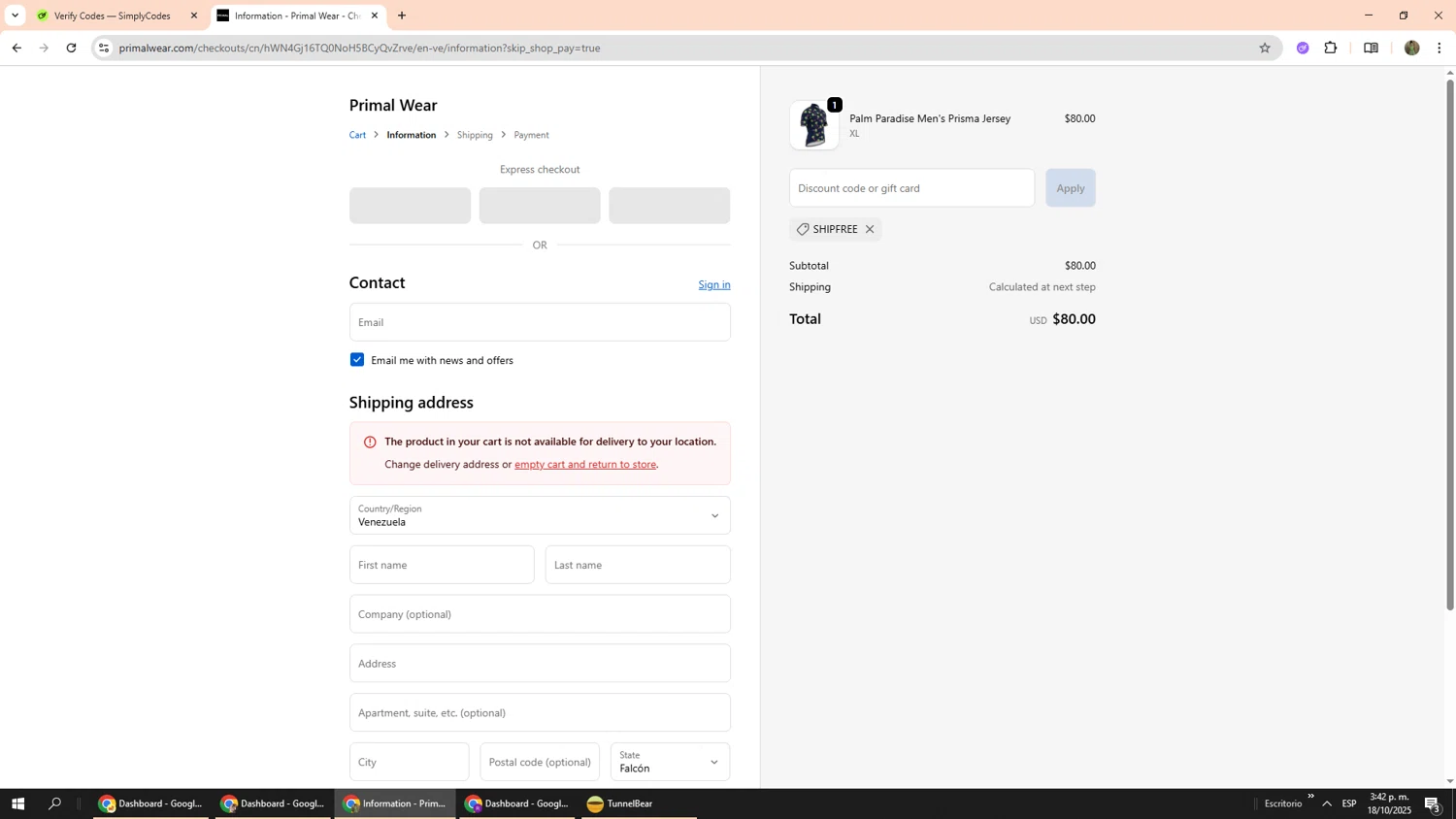
Task: Focus the Discount code or gift card field
Action: (x=911, y=188)
